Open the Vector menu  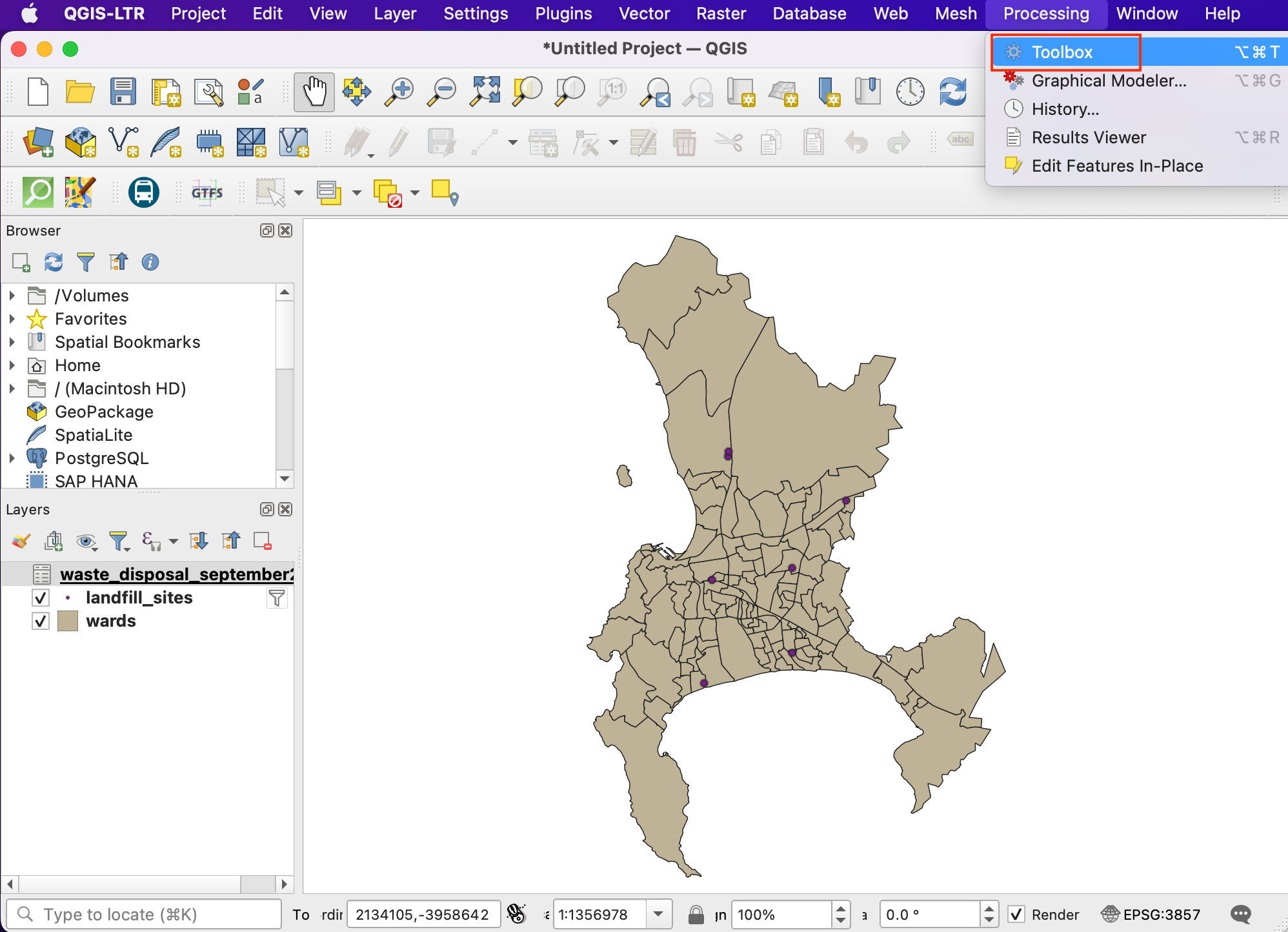(643, 14)
